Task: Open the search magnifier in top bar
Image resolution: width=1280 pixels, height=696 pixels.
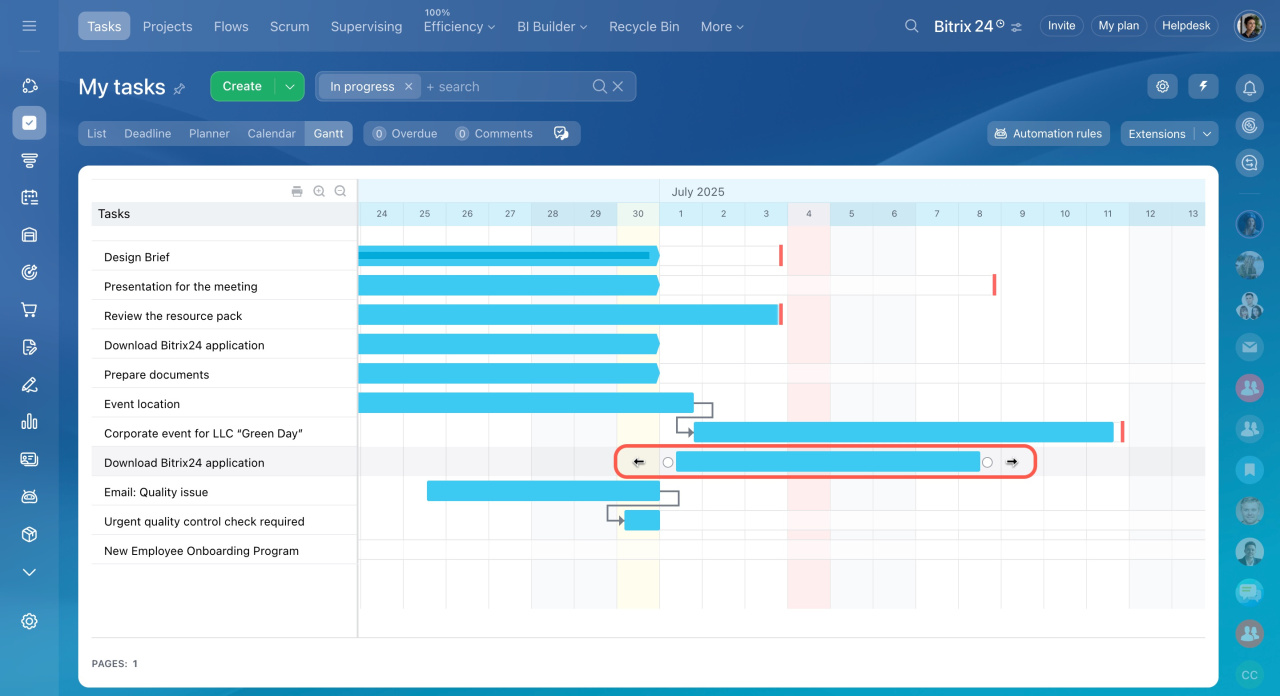Action: 911,26
